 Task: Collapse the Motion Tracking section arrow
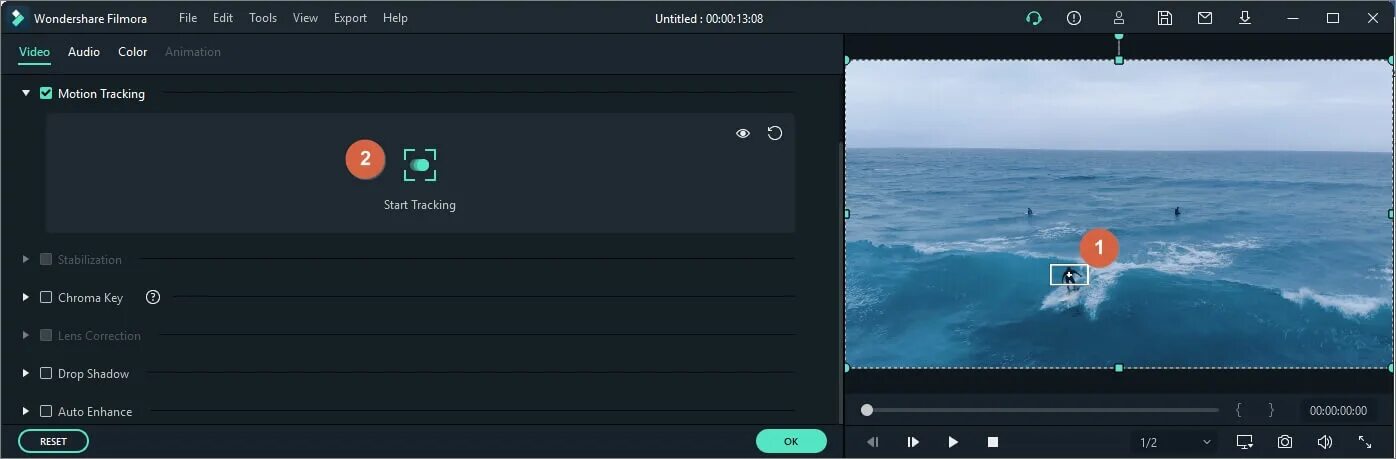point(26,93)
